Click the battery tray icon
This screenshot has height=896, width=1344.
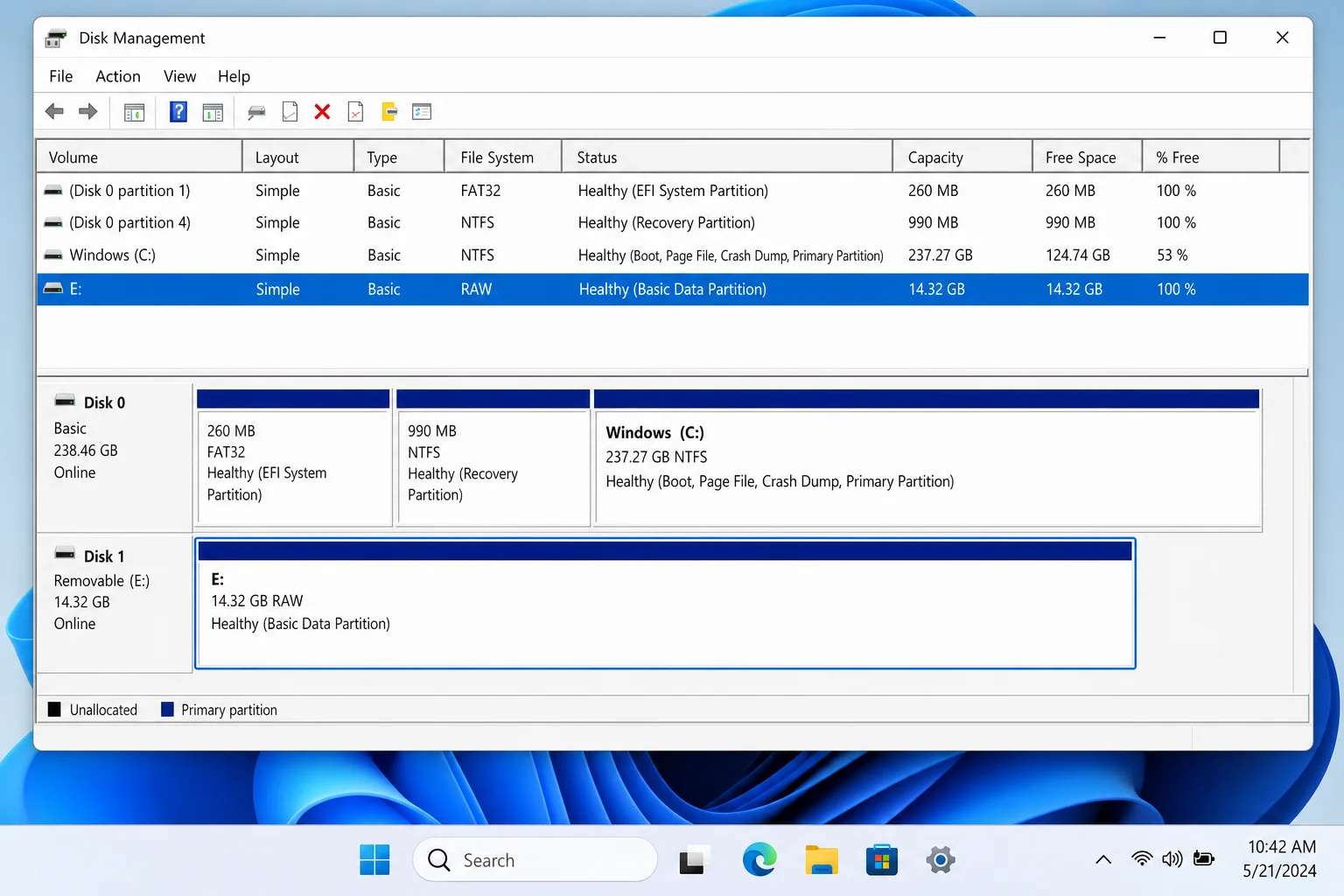1204,858
